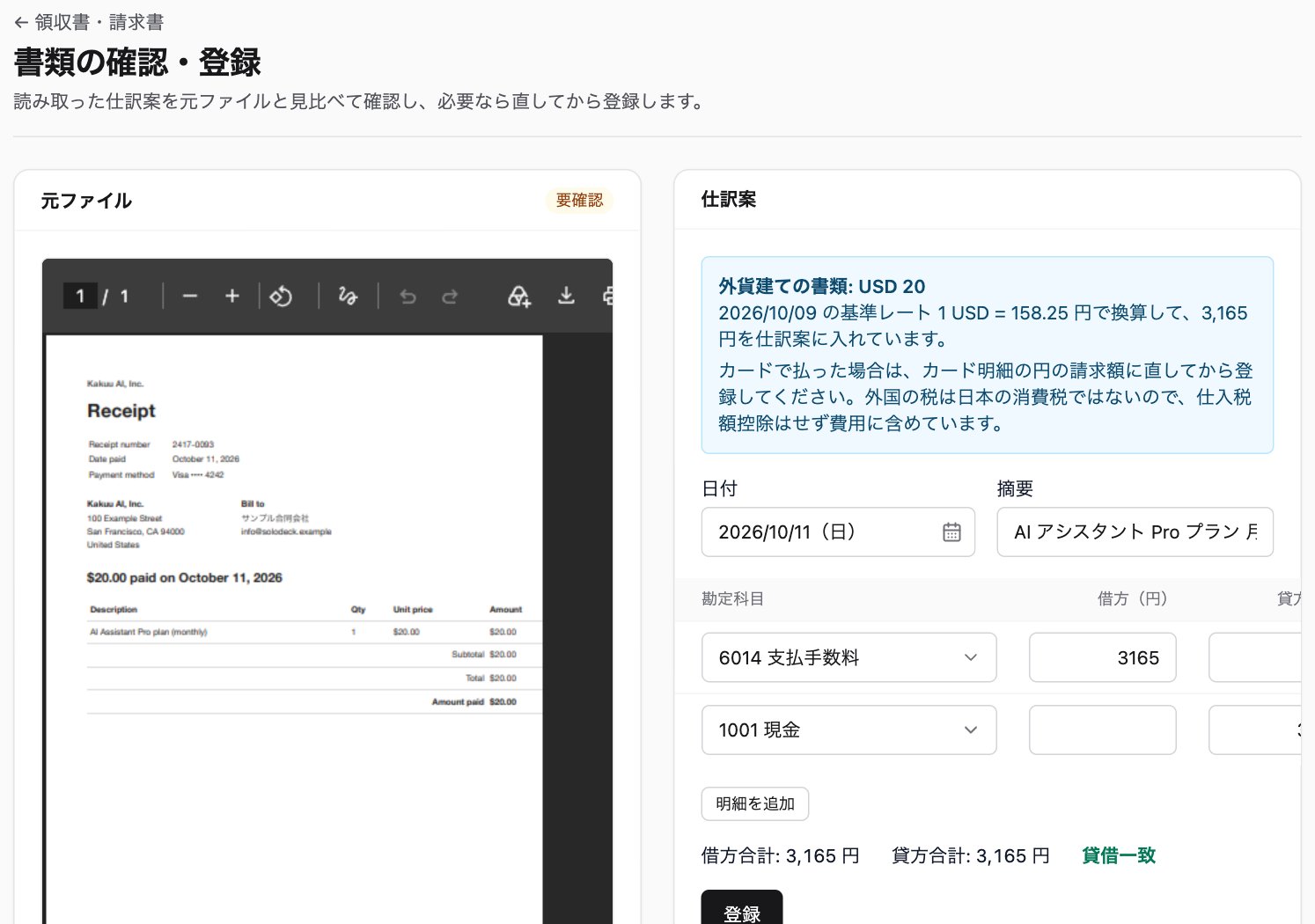Screen dimensions: 1315x924
Task: Zoom out the PDF viewer
Action: (x=190, y=297)
